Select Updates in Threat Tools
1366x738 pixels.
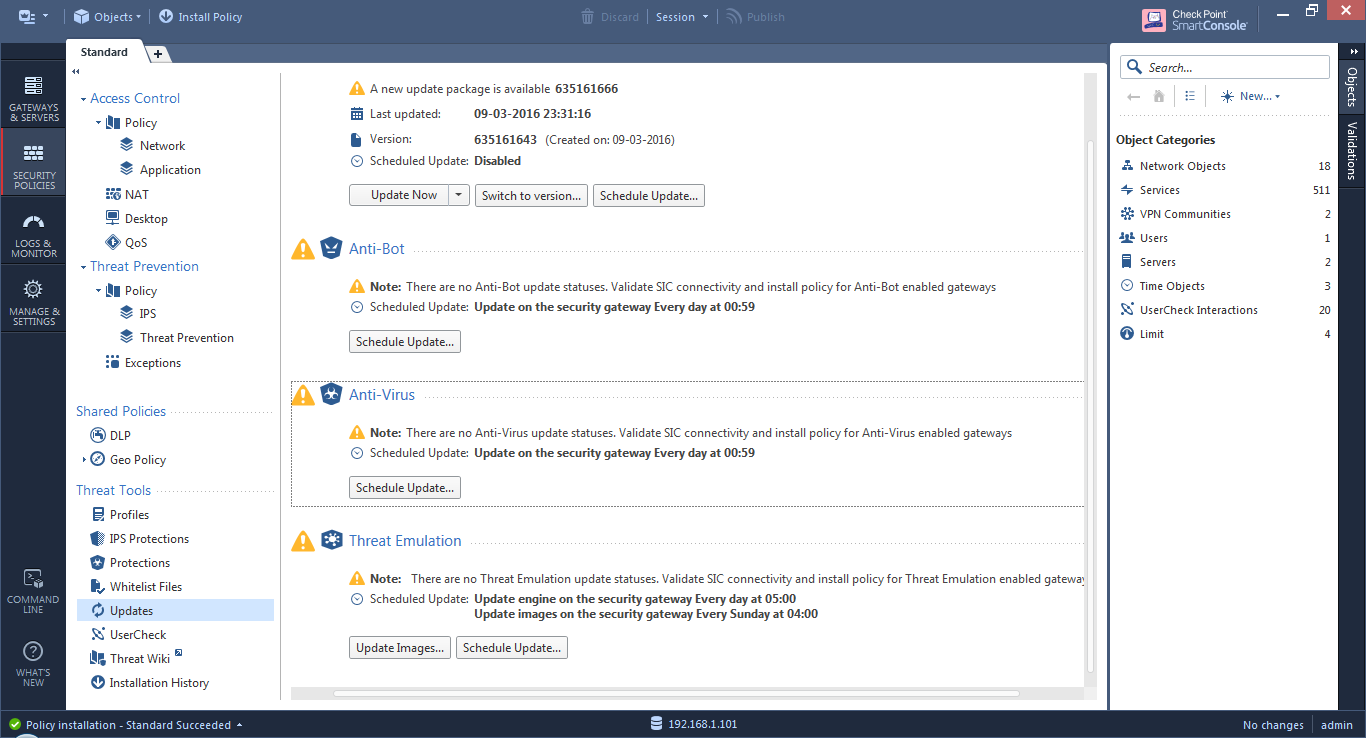click(x=175, y=610)
